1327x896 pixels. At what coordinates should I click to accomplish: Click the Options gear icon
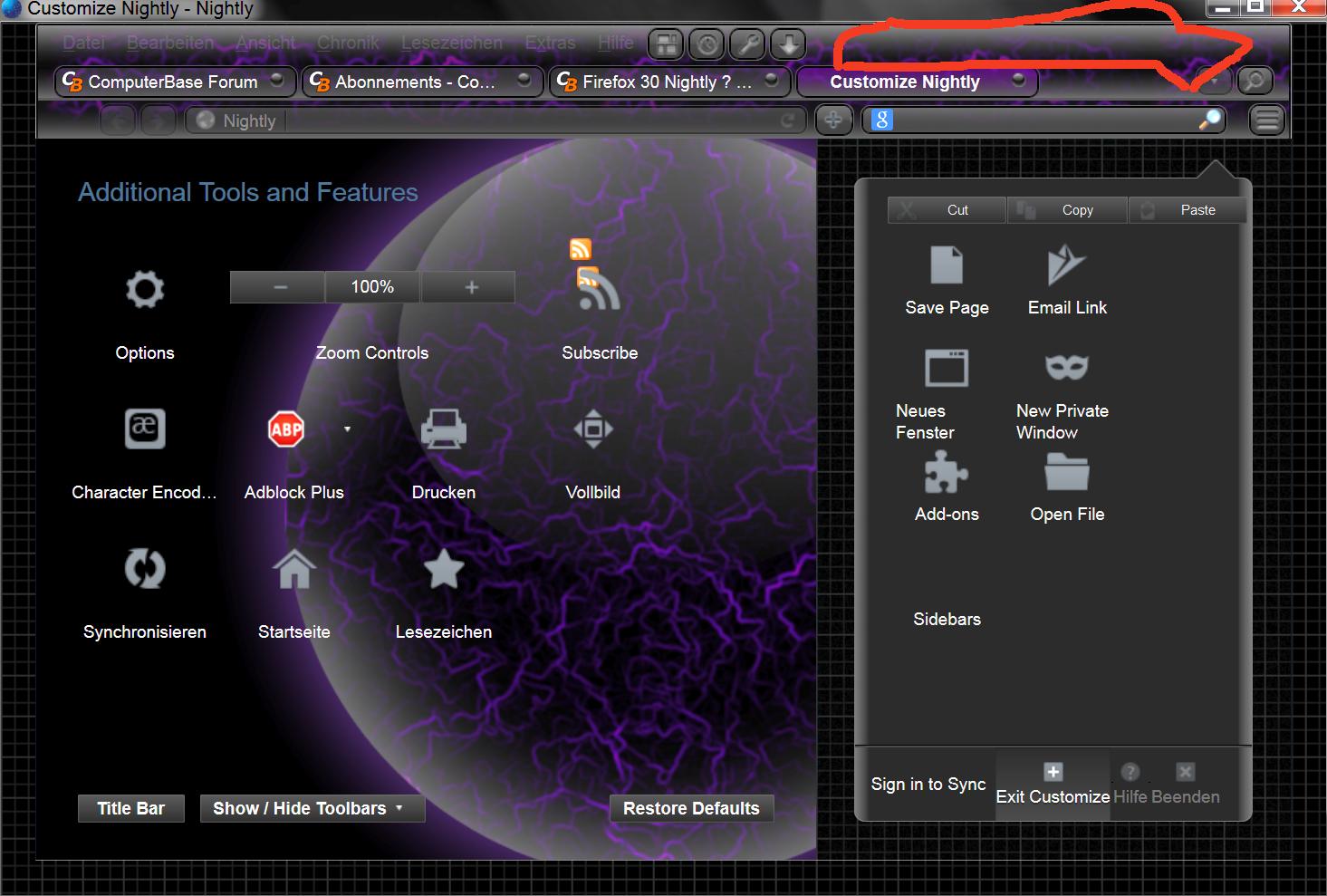(145, 290)
